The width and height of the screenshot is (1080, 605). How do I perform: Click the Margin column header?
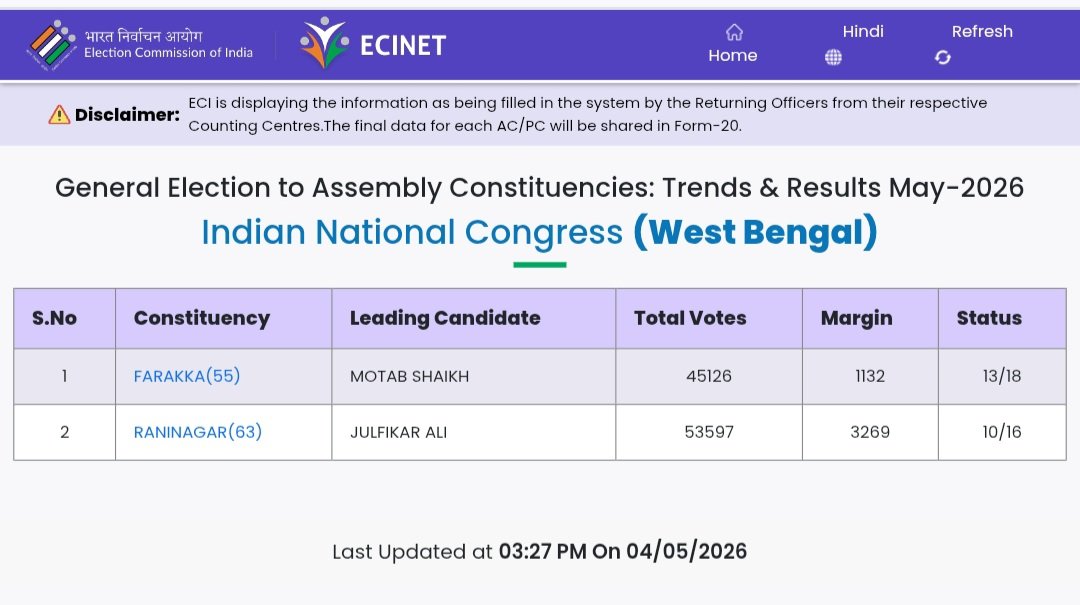856,318
